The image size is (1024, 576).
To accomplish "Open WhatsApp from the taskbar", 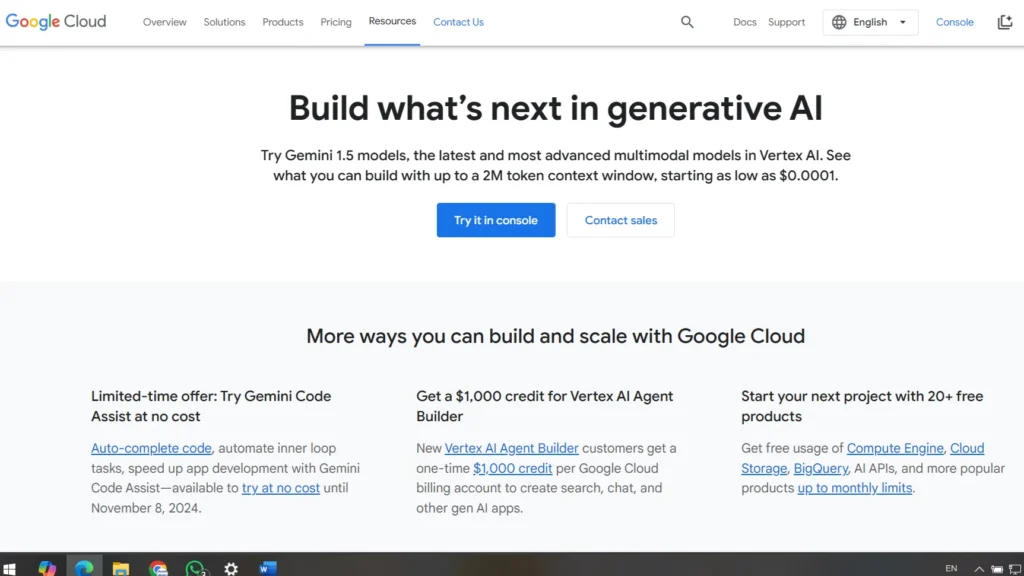I will pyautogui.click(x=195, y=569).
